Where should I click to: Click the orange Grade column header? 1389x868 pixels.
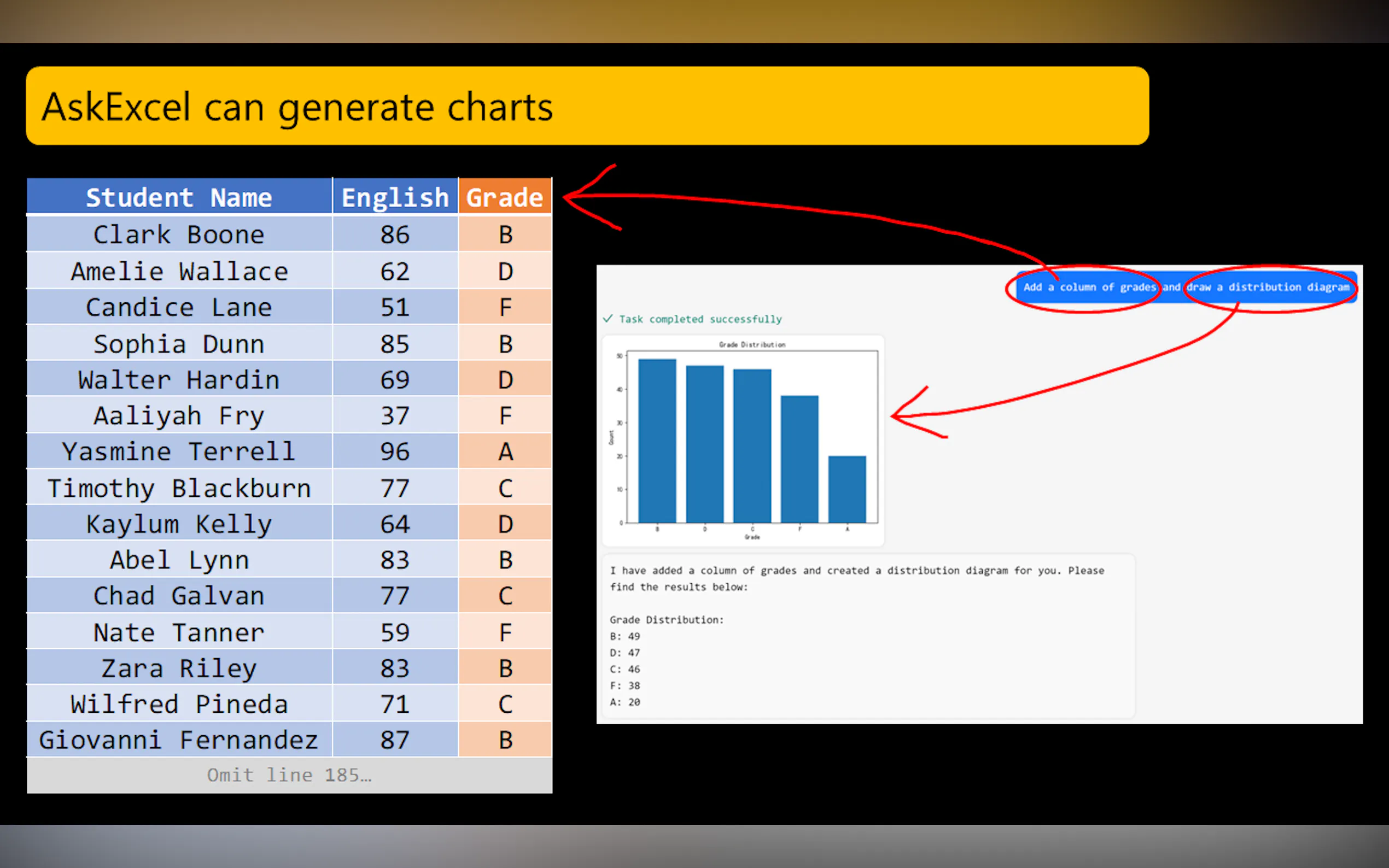pos(505,197)
